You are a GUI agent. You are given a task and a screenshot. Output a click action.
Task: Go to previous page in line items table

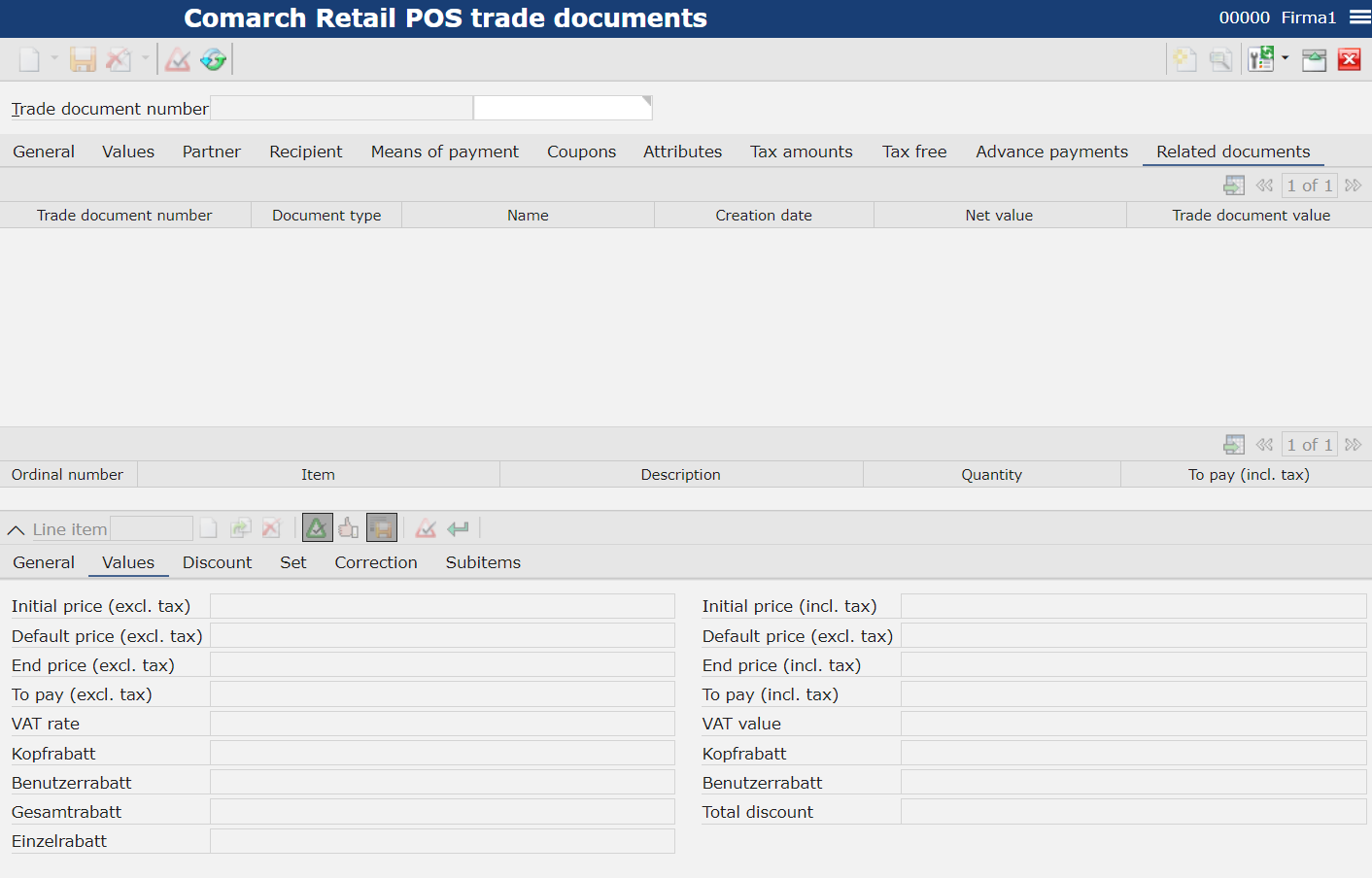pyautogui.click(x=1264, y=445)
